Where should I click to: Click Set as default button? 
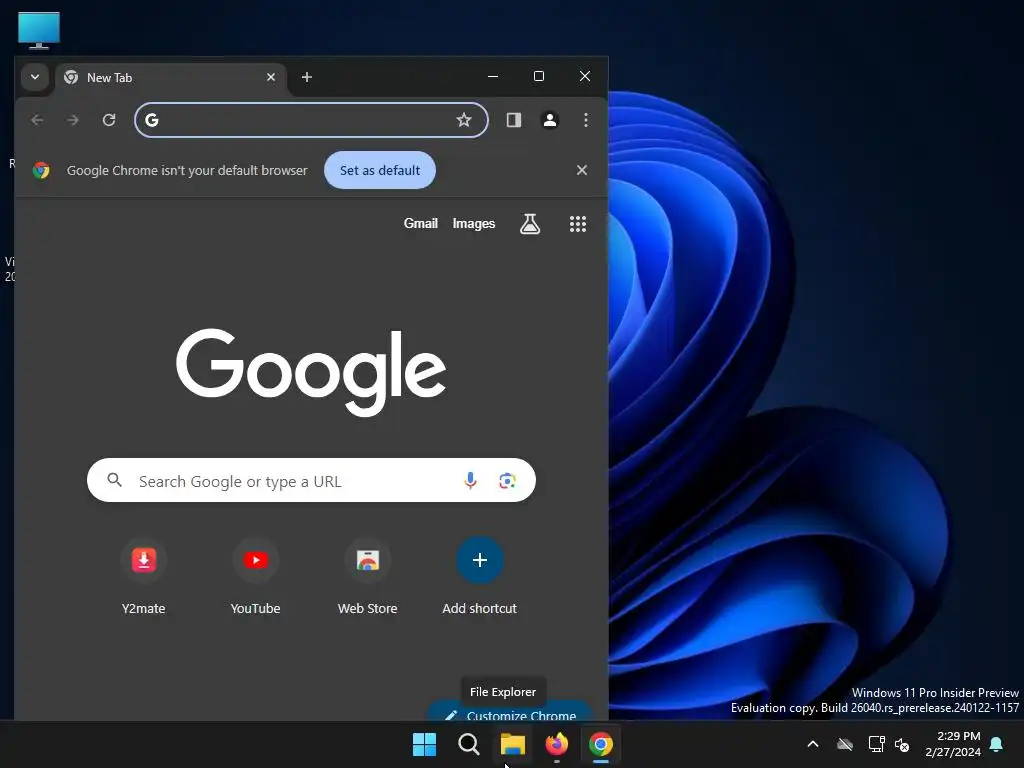tap(379, 170)
